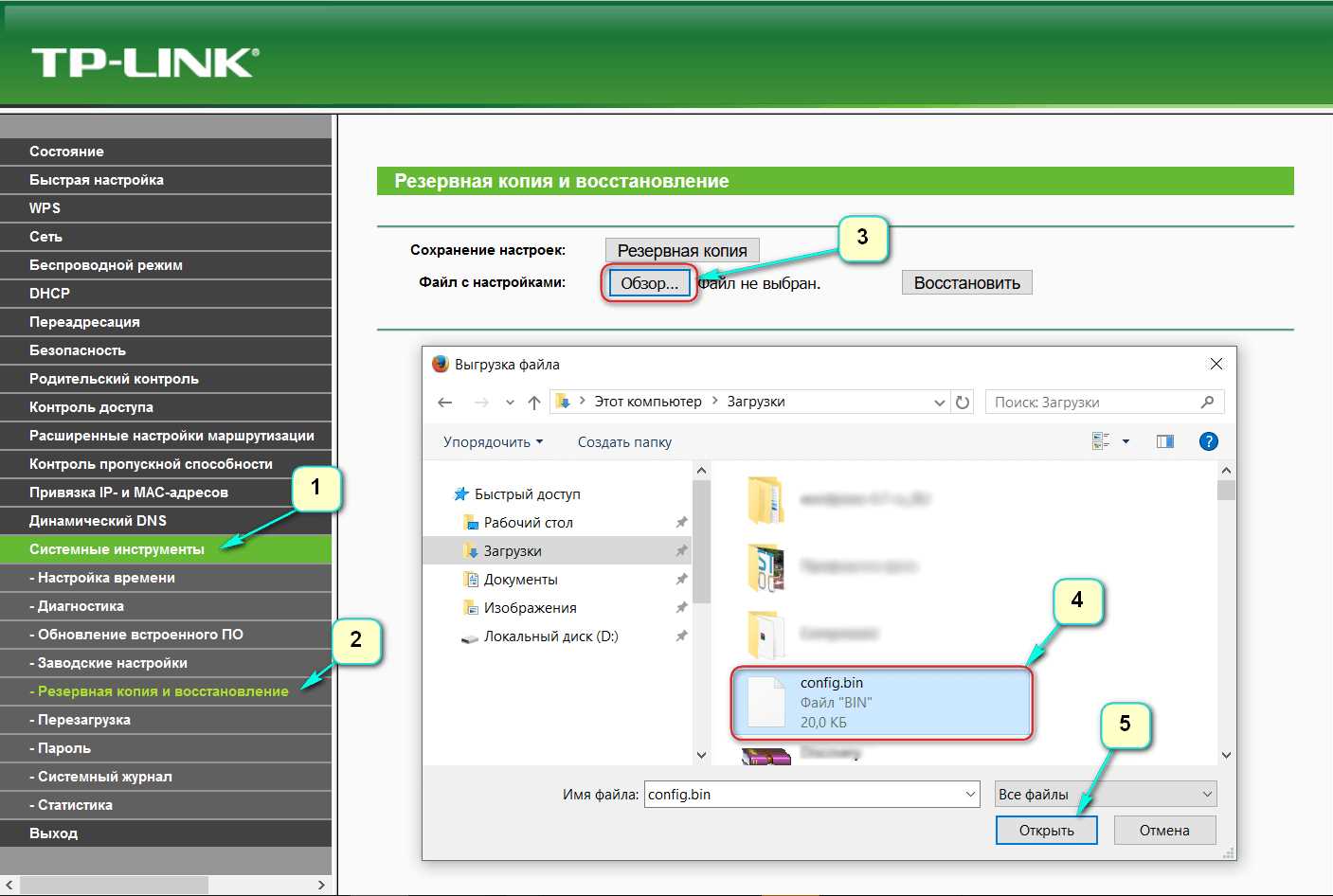The height and width of the screenshot is (896, 1333).
Task: Select Системные инструменты menu
Action: pyautogui.click(x=166, y=549)
